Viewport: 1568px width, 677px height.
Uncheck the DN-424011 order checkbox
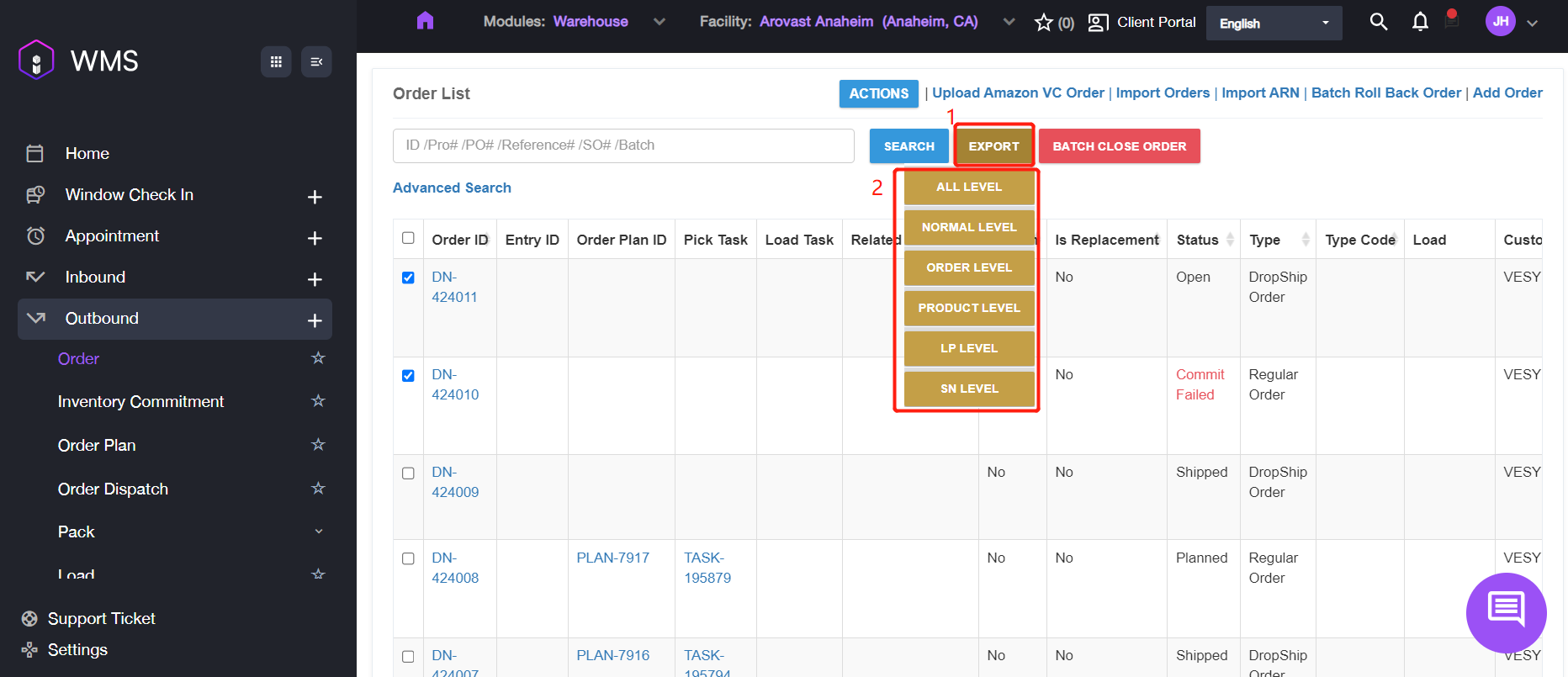point(408,278)
